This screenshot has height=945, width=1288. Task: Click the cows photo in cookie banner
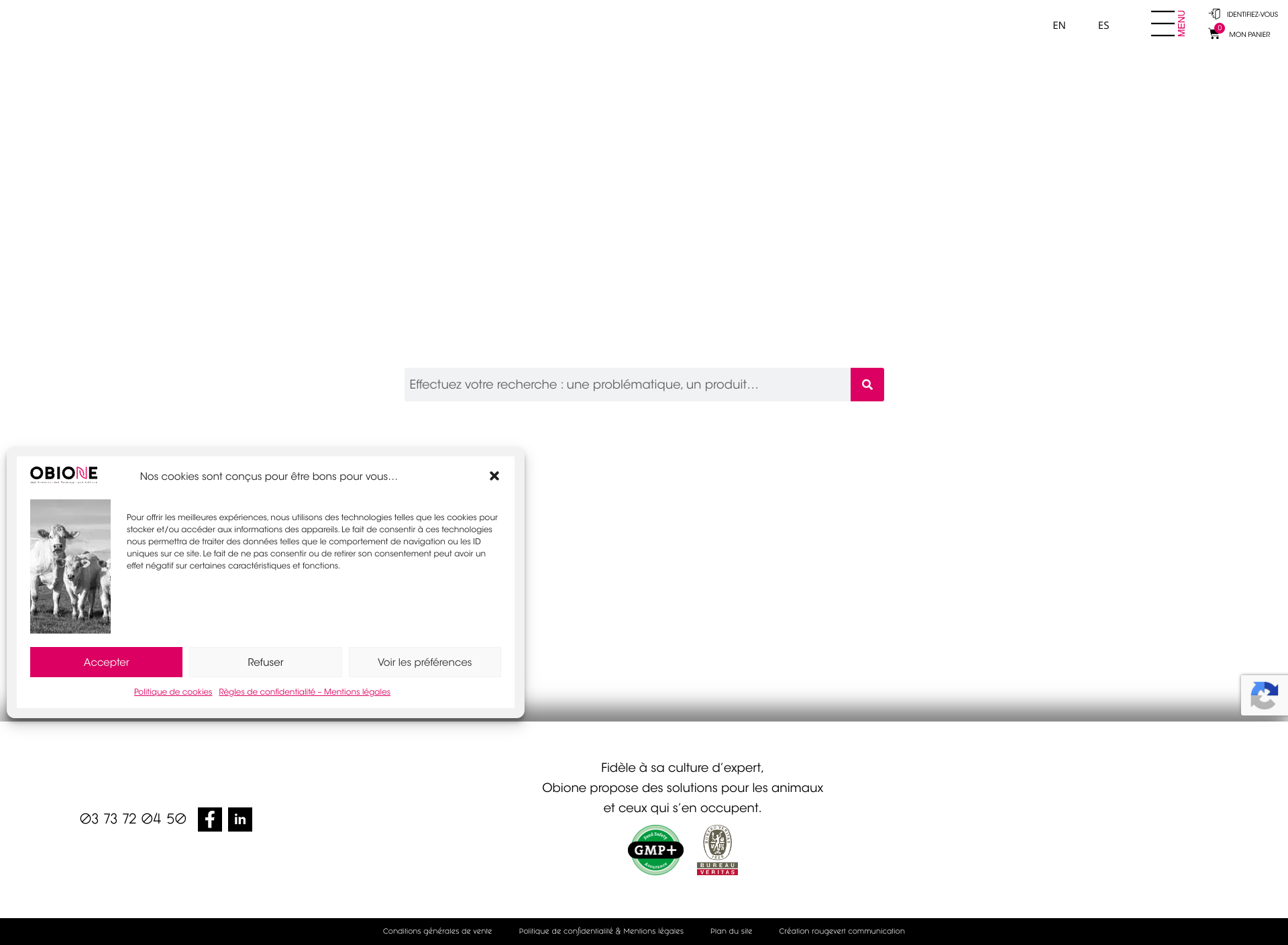pos(70,566)
